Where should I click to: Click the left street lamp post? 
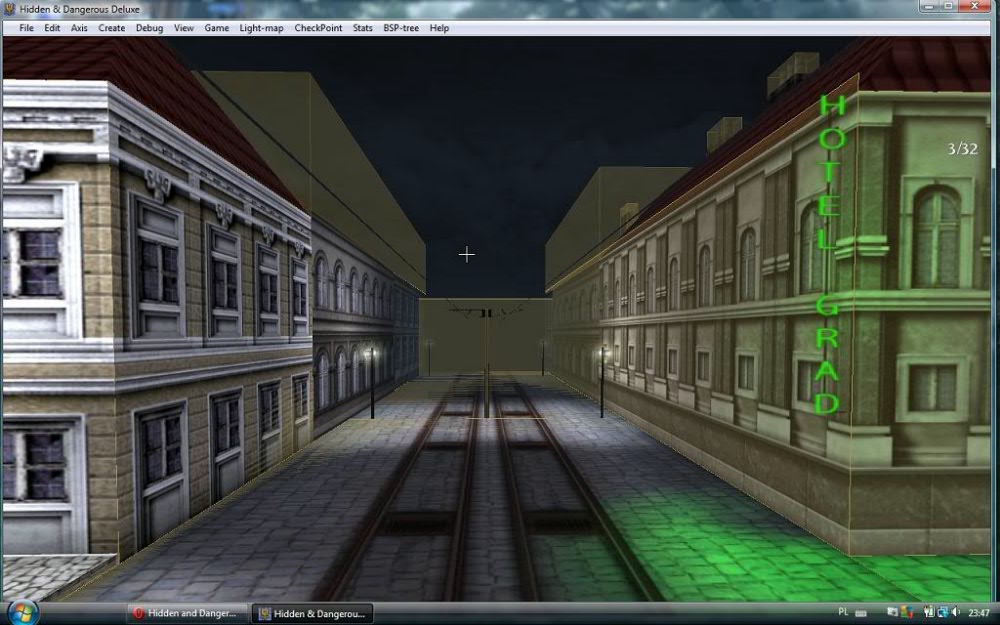(x=372, y=383)
